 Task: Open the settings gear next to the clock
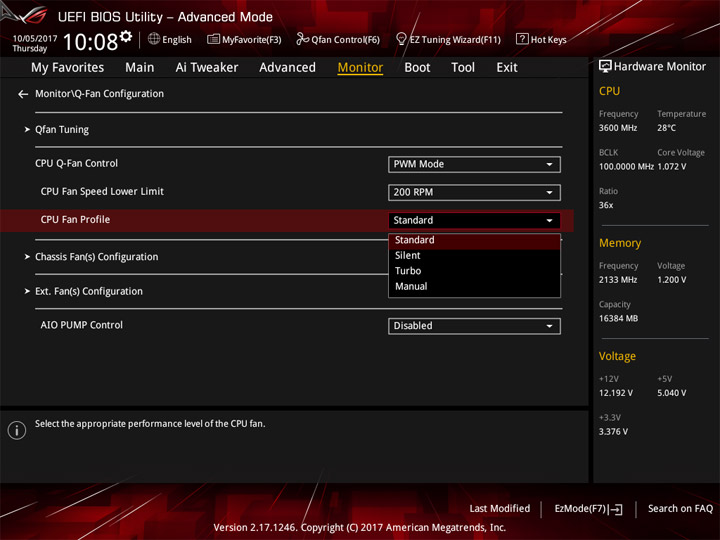[126, 36]
